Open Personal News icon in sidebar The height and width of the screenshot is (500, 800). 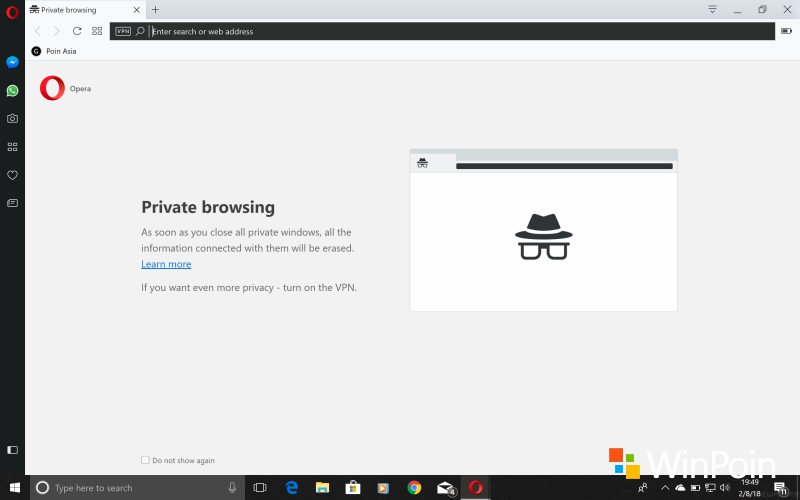point(12,203)
